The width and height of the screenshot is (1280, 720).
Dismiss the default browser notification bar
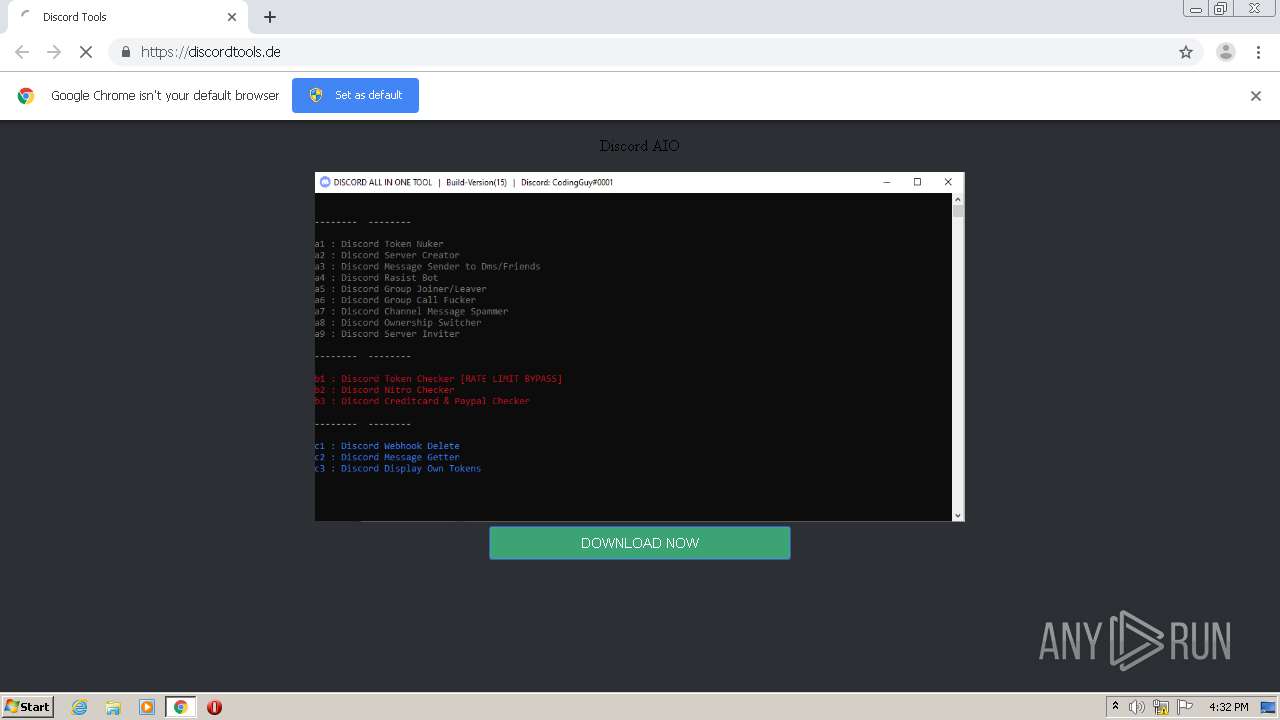coord(1256,96)
